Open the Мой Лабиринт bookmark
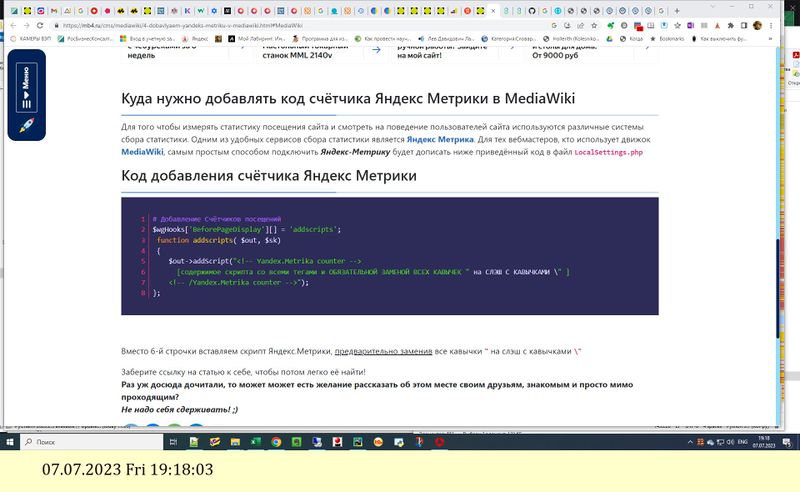Image resolution: width=800 pixels, height=492 pixels. [x=257, y=38]
